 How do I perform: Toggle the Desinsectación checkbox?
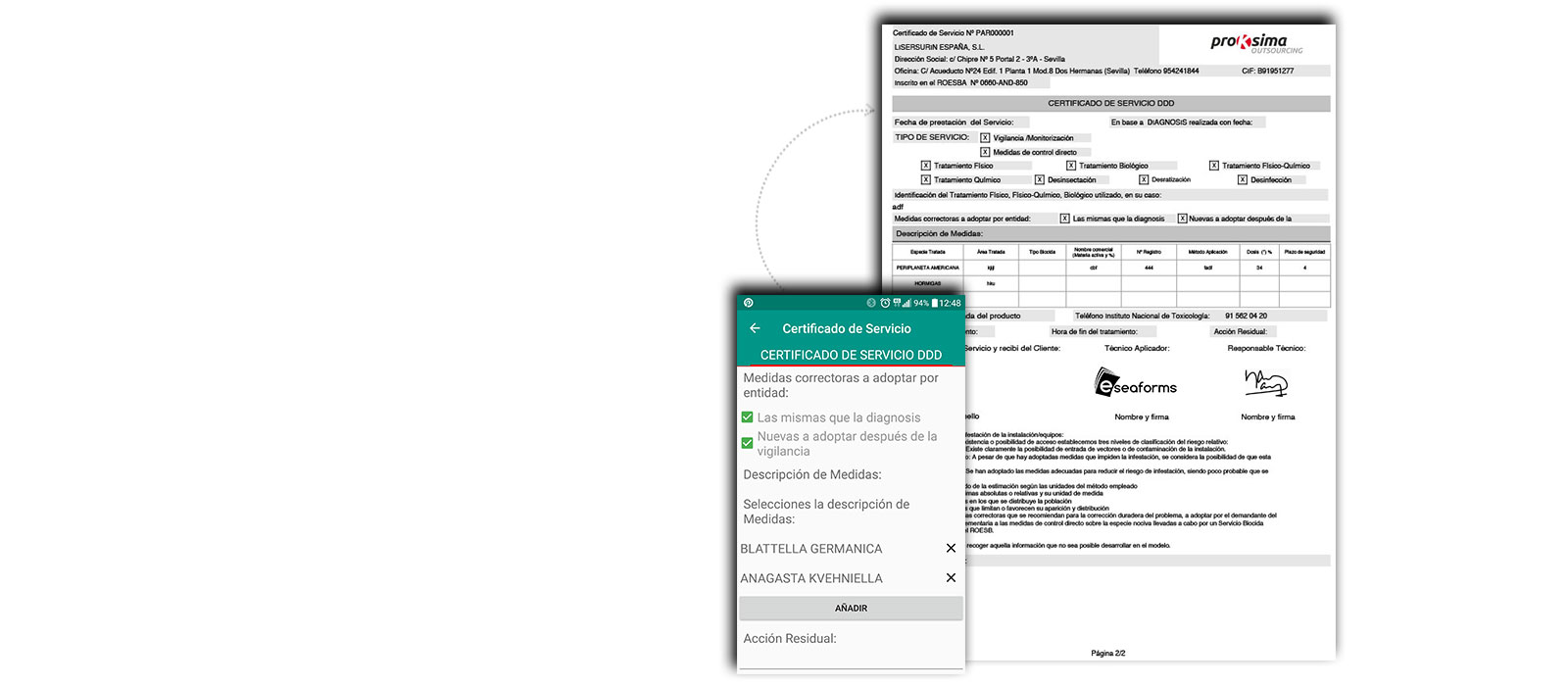[x=1040, y=179]
